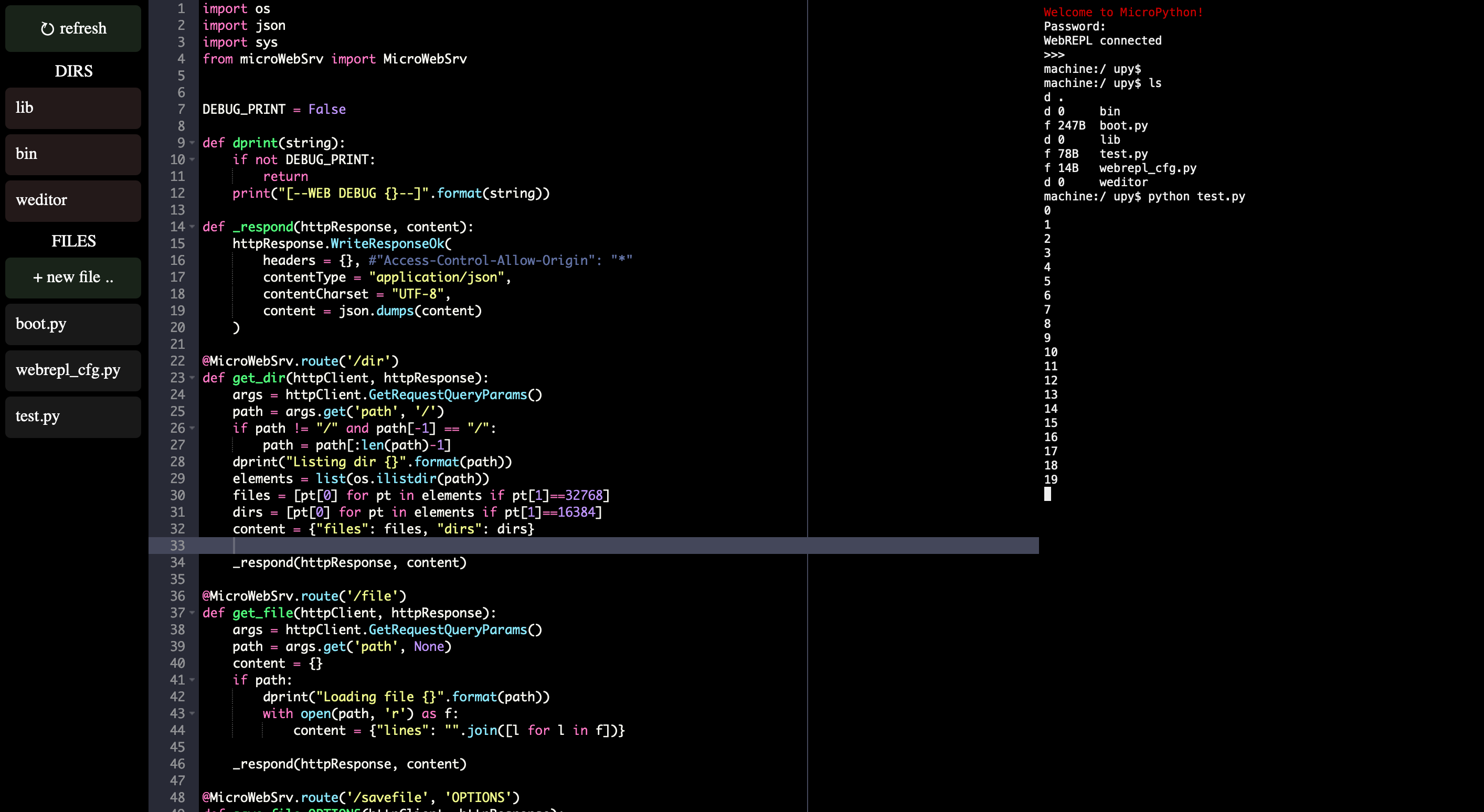This screenshot has height=812, width=1484.
Task: Place cursor on DEBUG_PRINT = False line
Action: (274, 110)
